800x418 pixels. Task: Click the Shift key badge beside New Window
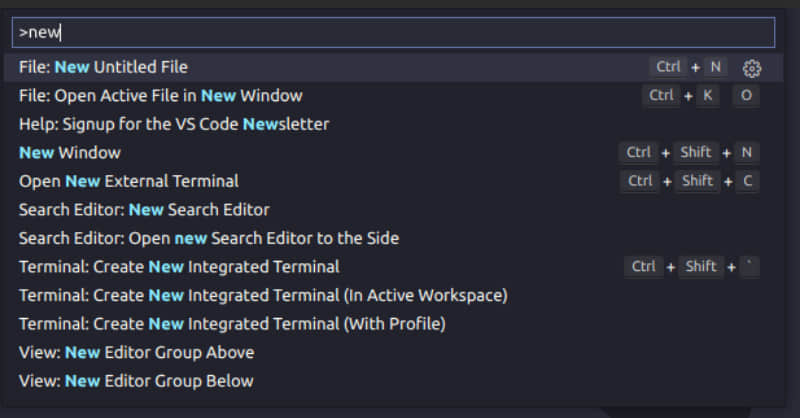695,153
